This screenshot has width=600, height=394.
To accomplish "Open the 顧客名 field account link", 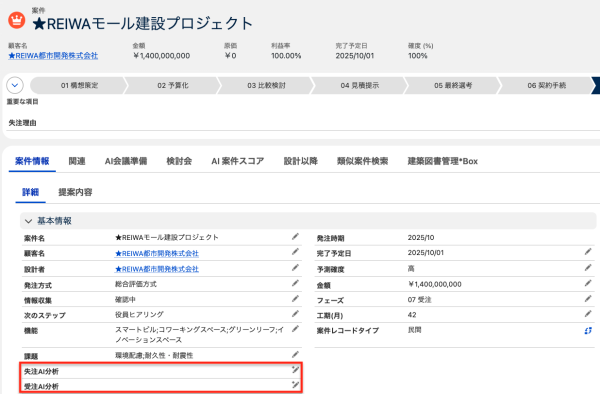I will [x=157, y=253].
